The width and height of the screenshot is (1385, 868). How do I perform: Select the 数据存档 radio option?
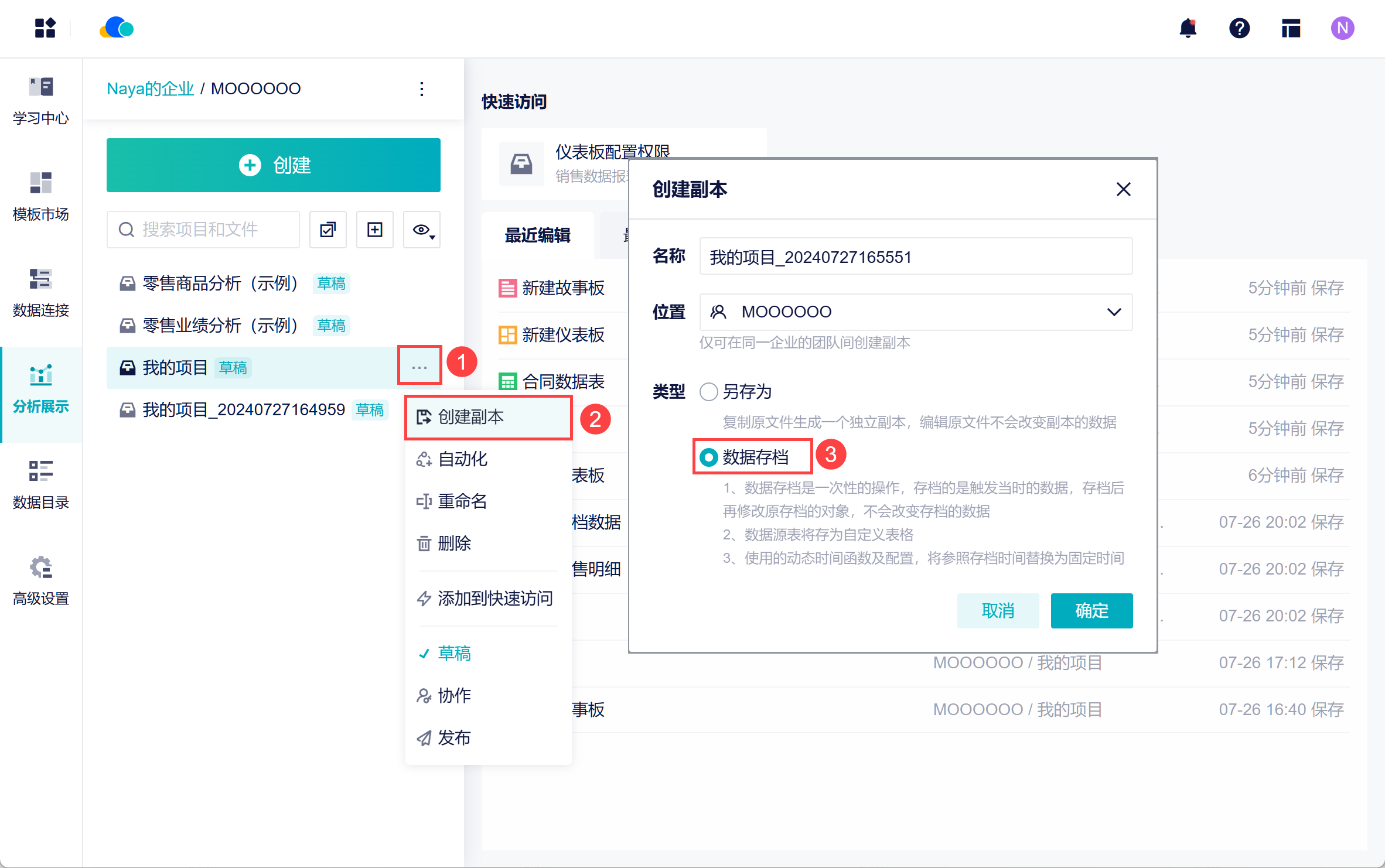click(709, 457)
